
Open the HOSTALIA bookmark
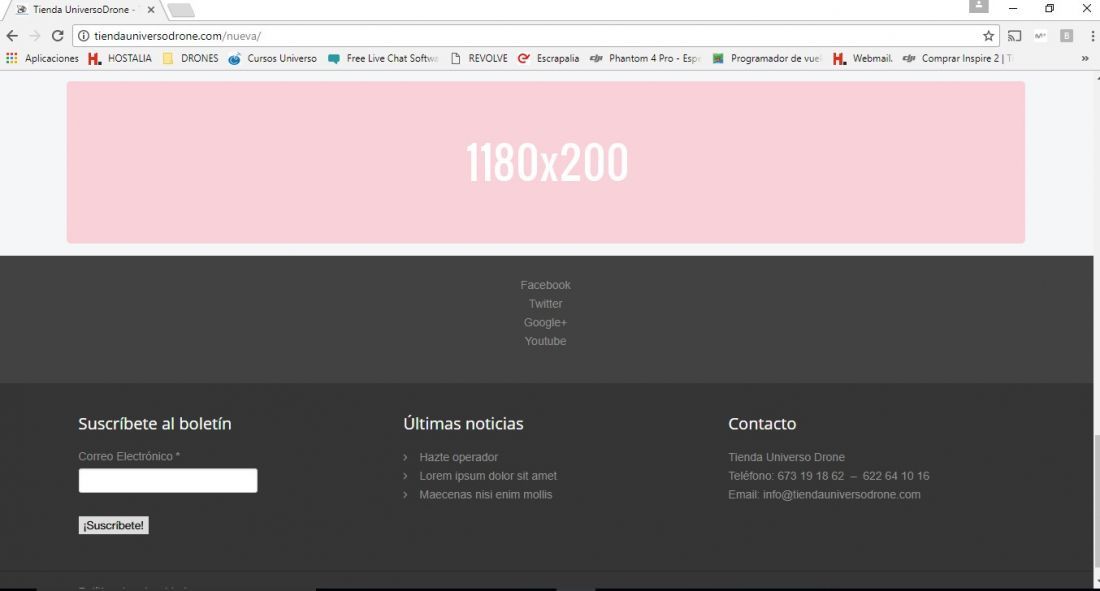(x=120, y=58)
